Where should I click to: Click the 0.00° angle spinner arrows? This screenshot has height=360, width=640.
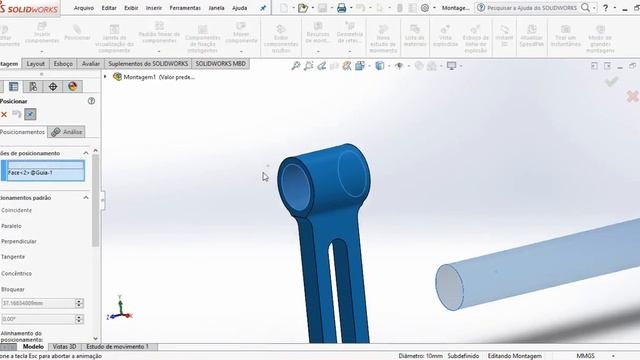point(79,319)
